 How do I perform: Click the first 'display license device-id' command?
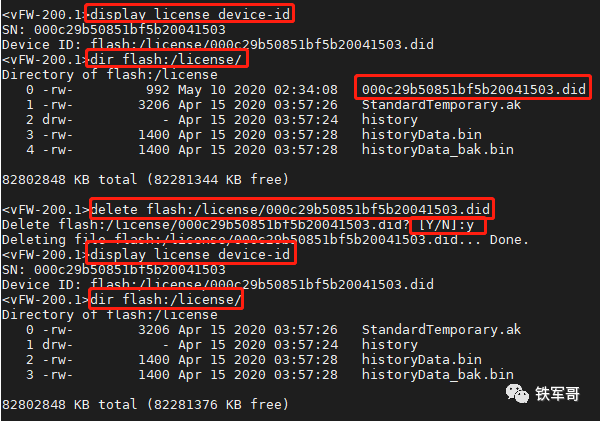pos(190,15)
